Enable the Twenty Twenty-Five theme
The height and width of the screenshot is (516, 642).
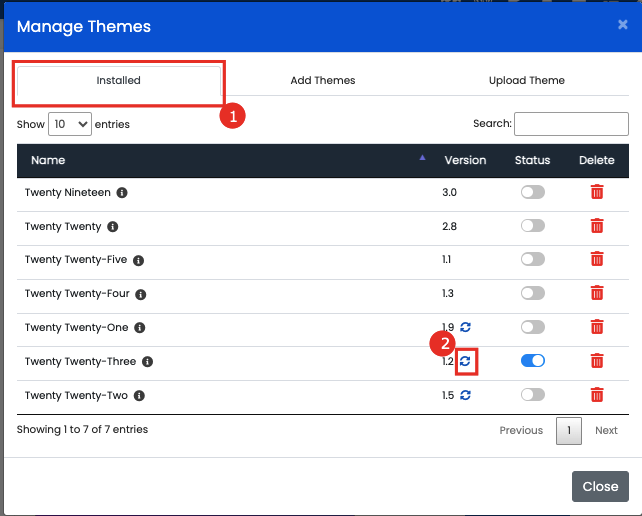click(x=533, y=259)
